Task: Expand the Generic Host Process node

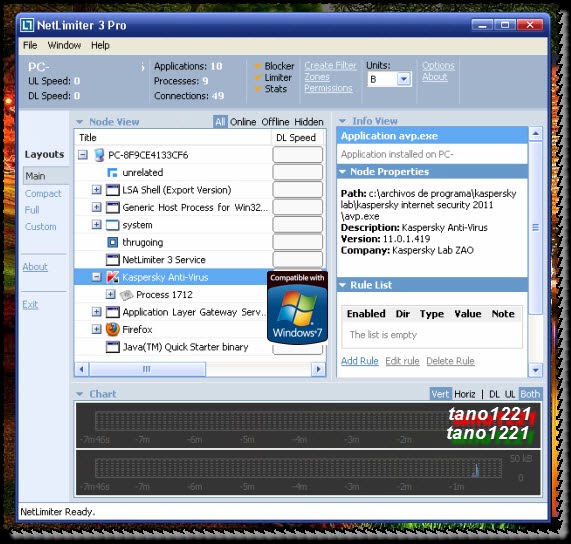Action: pyautogui.click(x=97, y=207)
